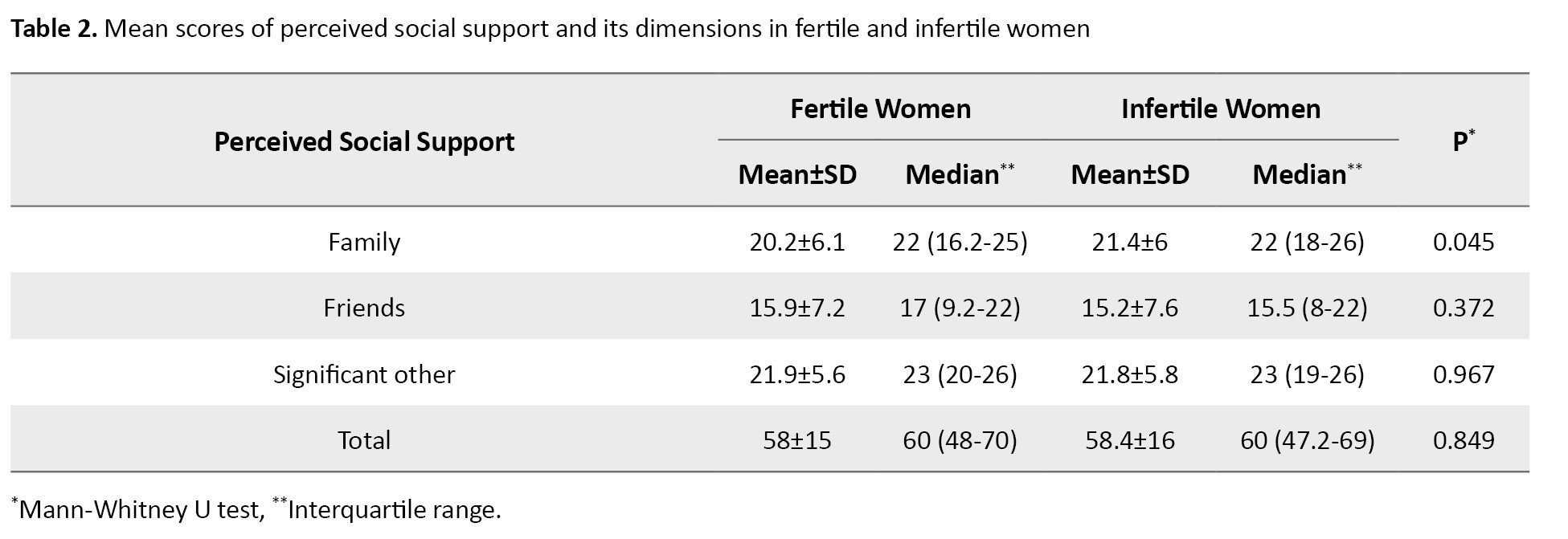Select the Perceived Social Support column header
The height and width of the screenshot is (539, 1568).
[364, 141]
